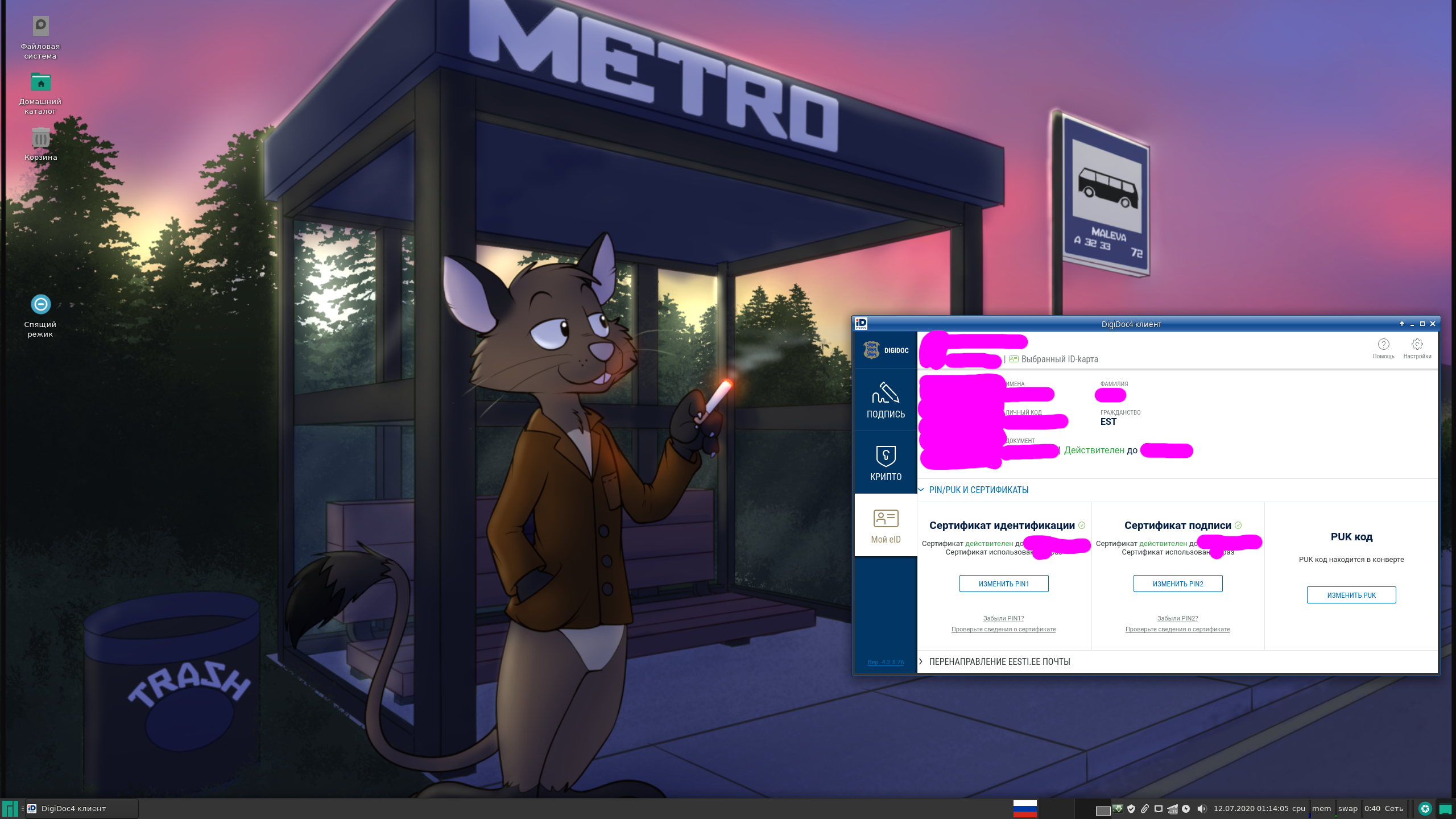The height and width of the screenshot is (819, 1456).
Task: Check certificate details under Сертификат подписи
Action: point(1177,629)
